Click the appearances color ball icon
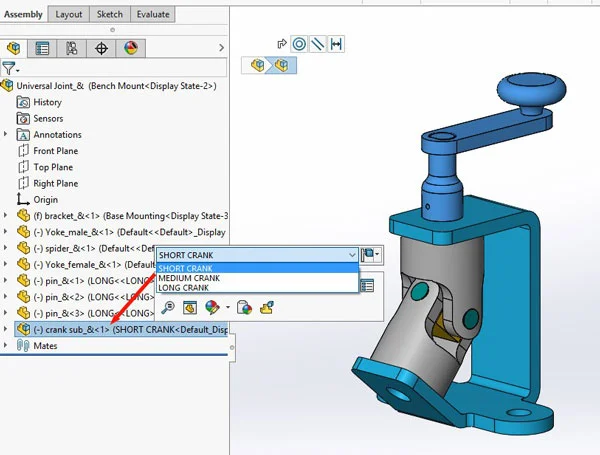This screenshot has width=600, height=455. pos(212,308)
